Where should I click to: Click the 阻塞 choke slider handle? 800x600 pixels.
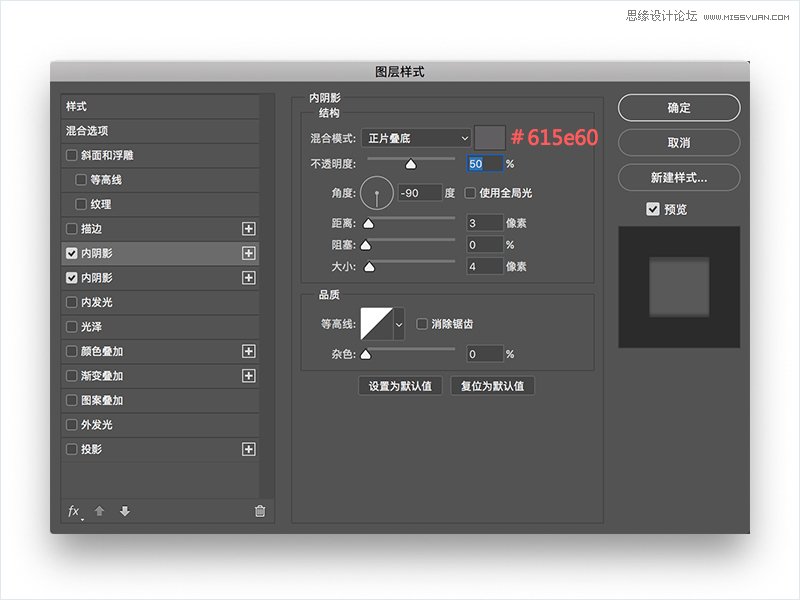point(366,245)
